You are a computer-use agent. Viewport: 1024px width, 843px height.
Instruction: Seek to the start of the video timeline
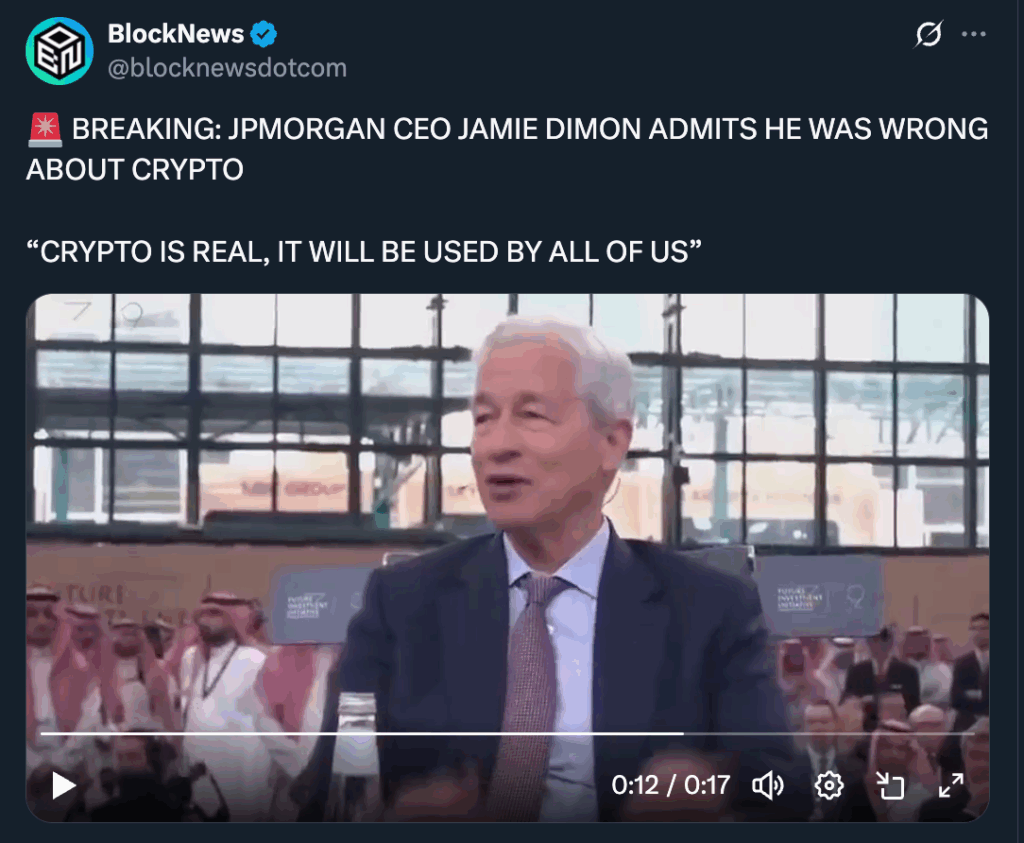pos(43,734)
